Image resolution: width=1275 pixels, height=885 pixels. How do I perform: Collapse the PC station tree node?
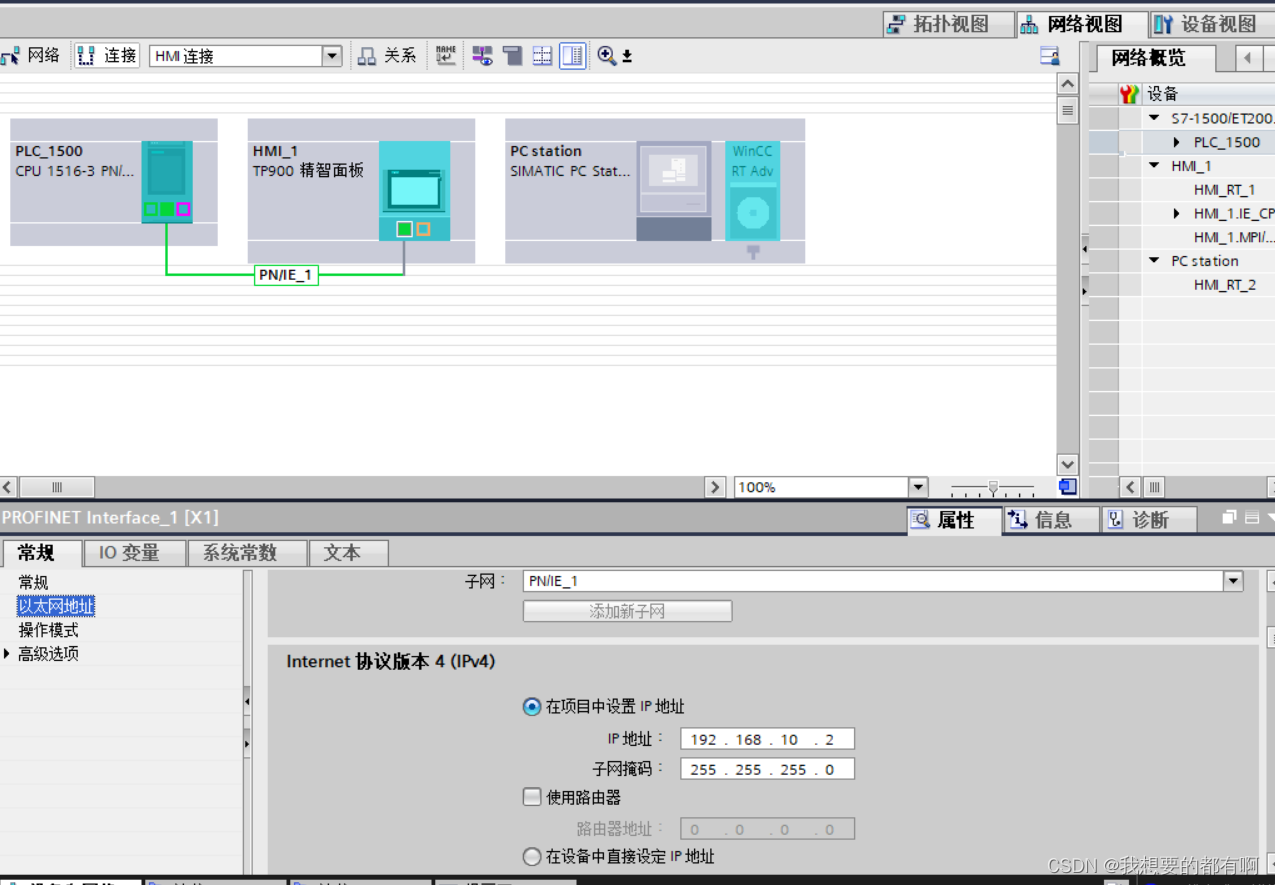[x=1155, y=261]
